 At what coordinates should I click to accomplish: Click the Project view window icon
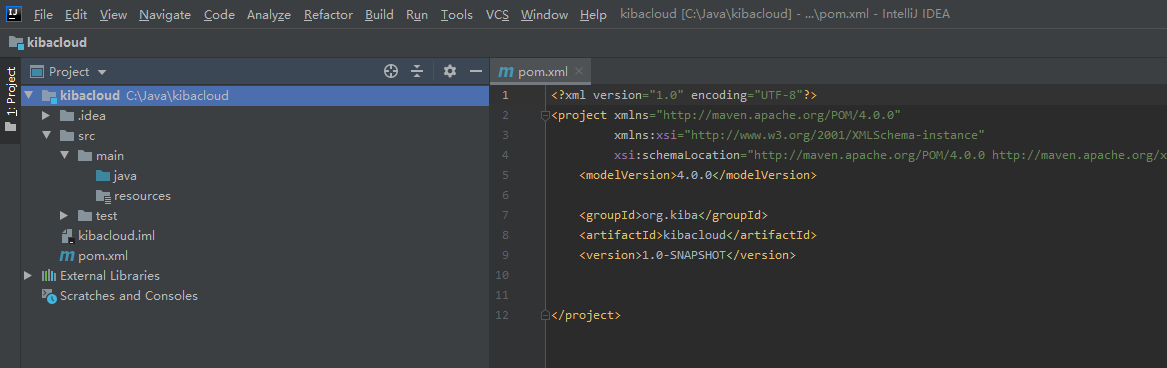tap(36, 72)
